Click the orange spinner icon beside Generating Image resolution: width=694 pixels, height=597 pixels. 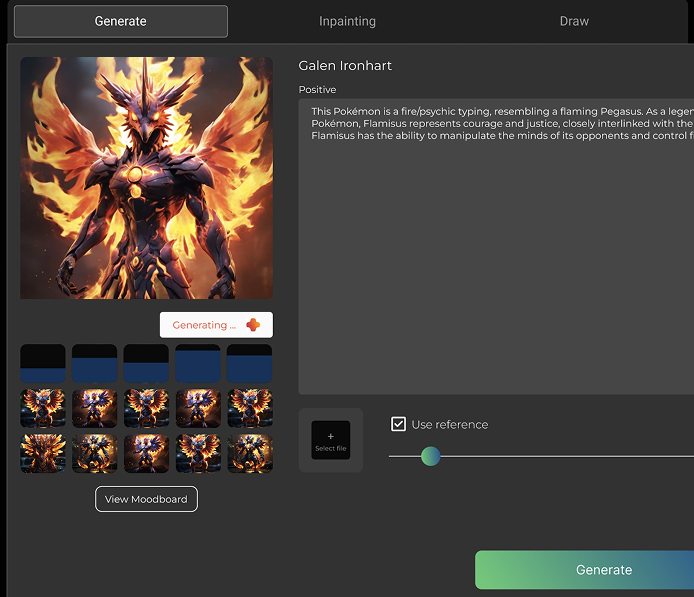coord(253,325)
